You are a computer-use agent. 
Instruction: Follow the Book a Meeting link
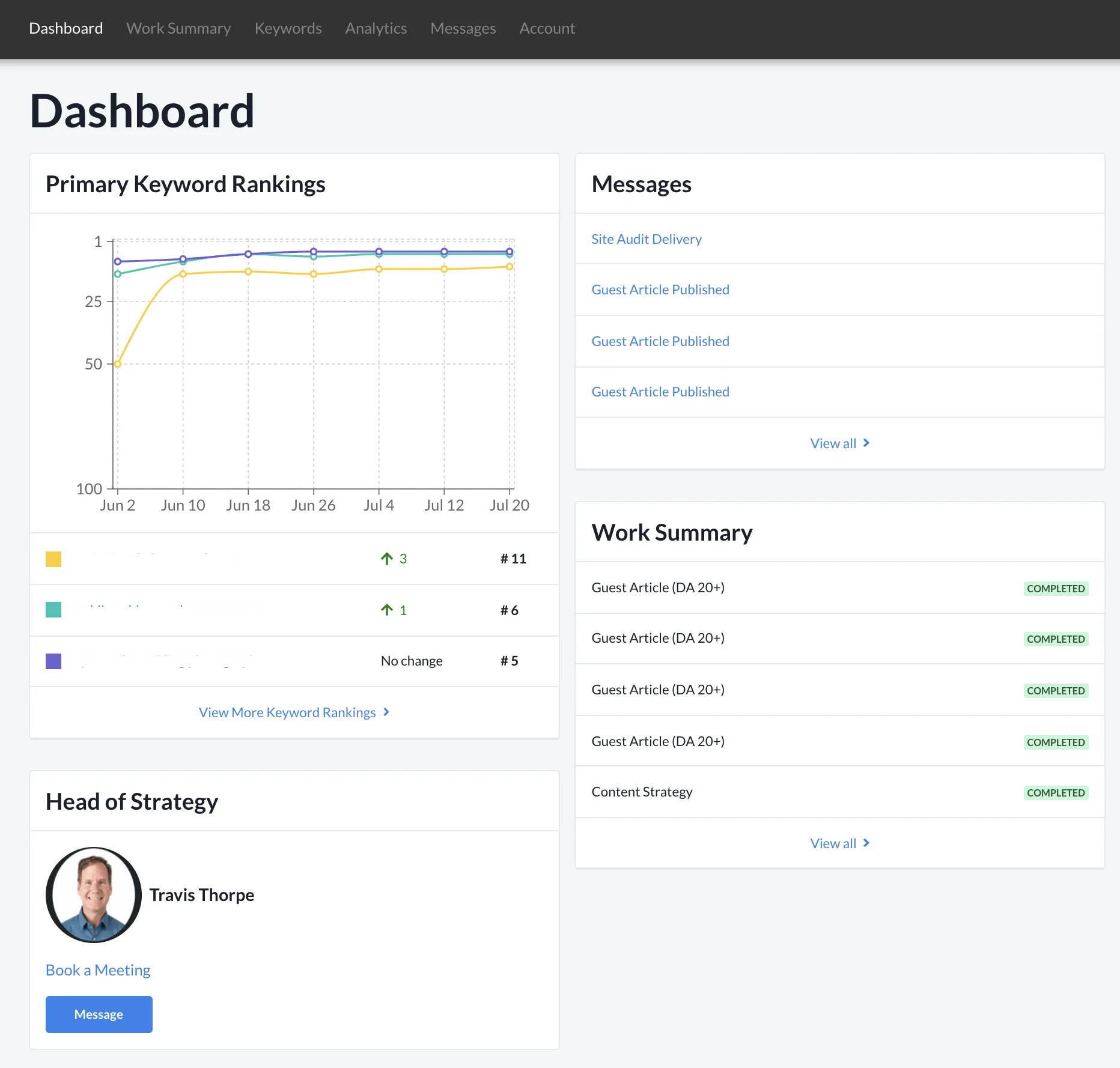98,970
